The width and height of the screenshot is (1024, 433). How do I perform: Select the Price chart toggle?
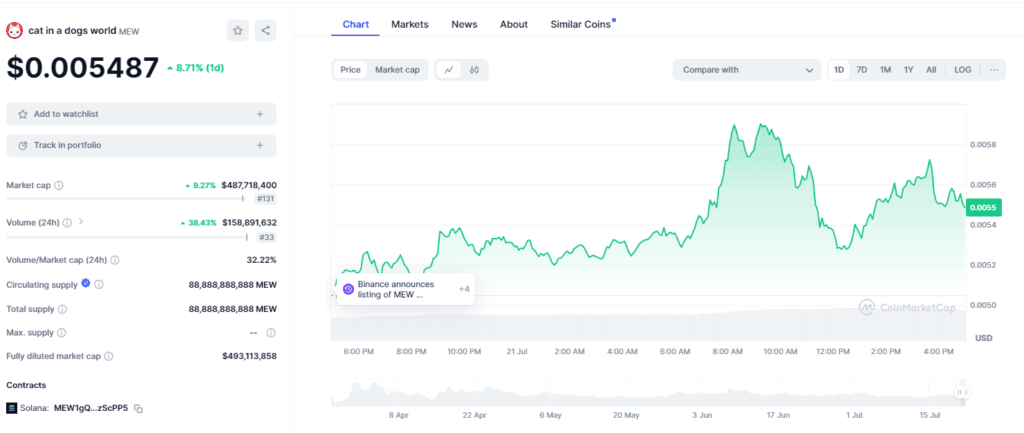click(351, 70)
